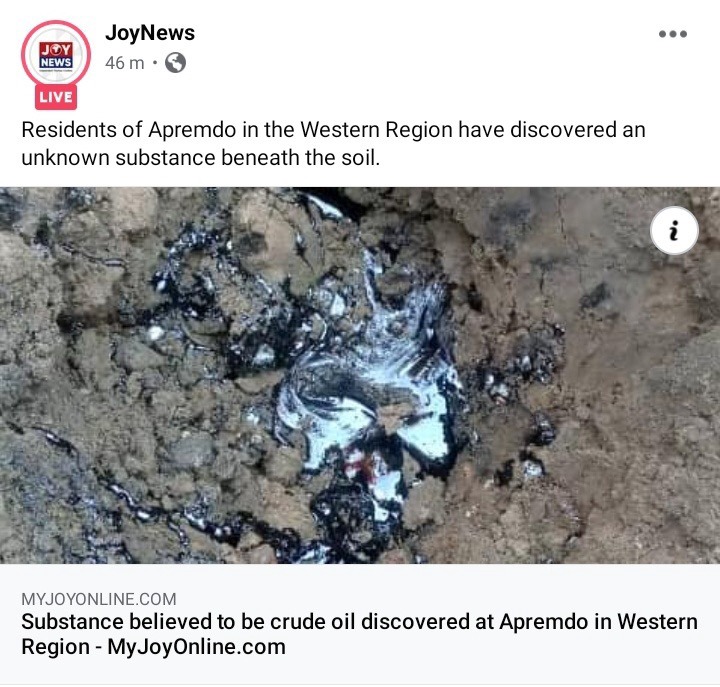The height and width of the screenshot is (687, 720).
Task: Tap the grey link preview footer card
Action: tap(360, 624)
